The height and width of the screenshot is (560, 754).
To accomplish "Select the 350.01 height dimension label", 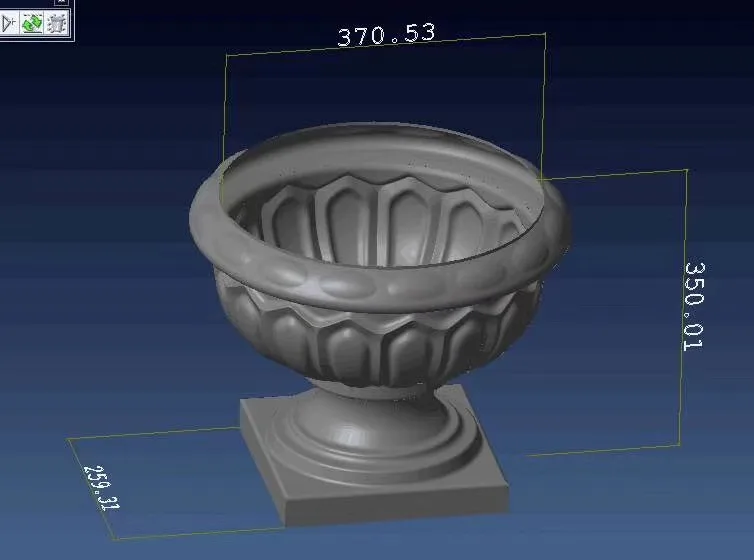I will click(694, 307).
